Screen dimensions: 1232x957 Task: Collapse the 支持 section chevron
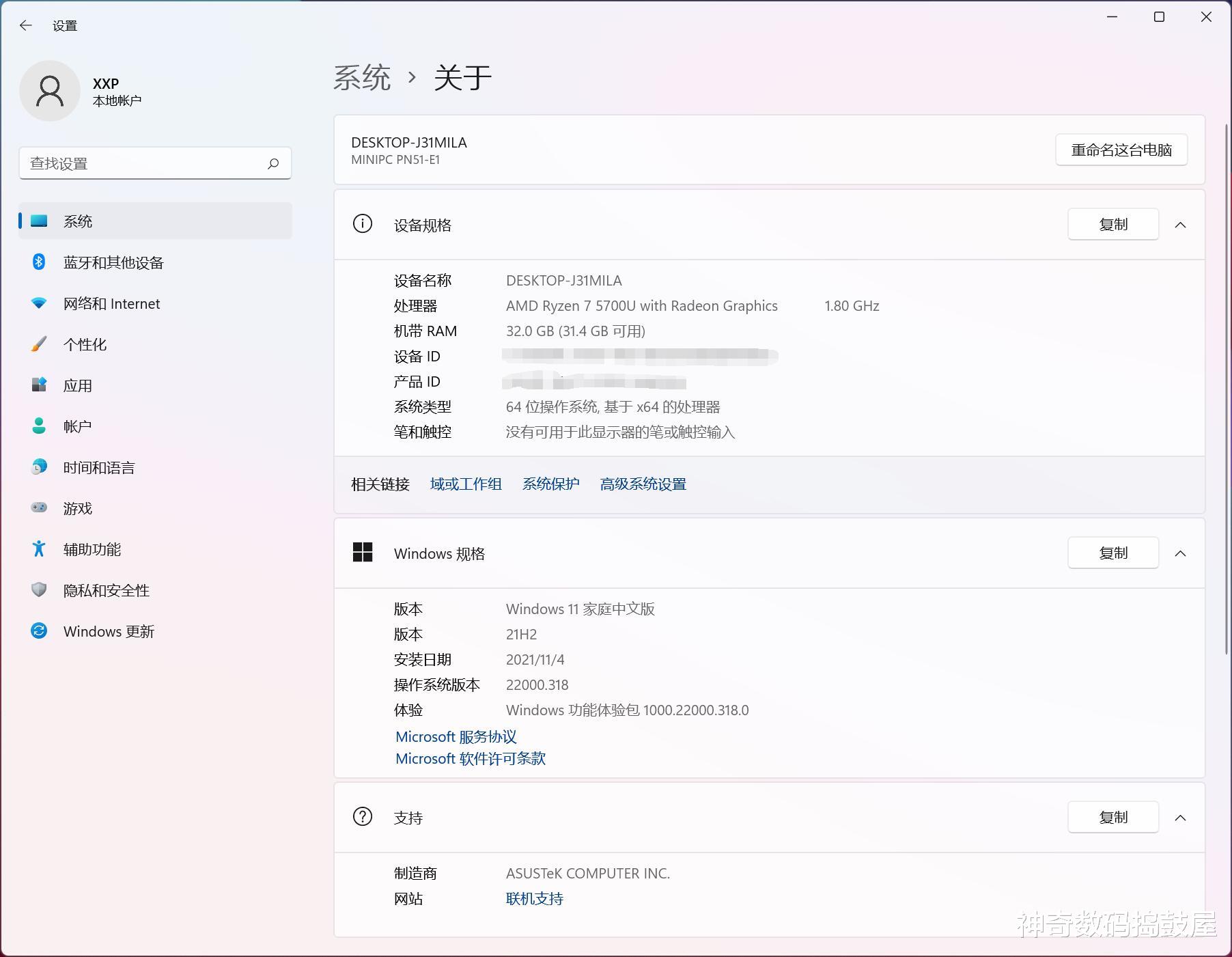tap(1181, 818)
